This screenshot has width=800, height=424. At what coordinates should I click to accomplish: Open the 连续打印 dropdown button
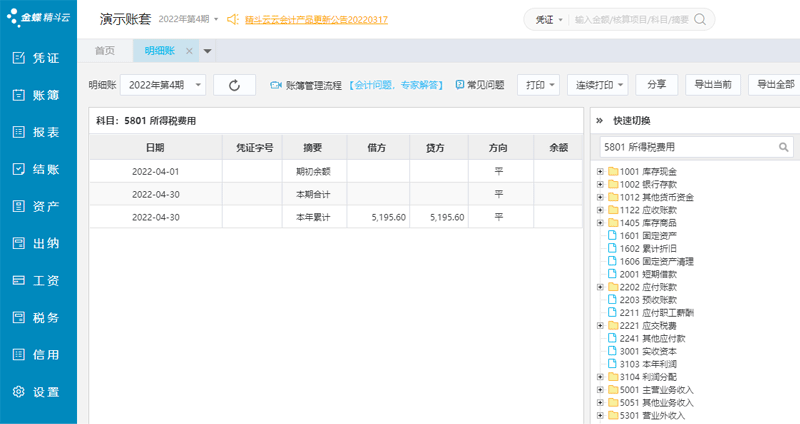tap(597, 85)
